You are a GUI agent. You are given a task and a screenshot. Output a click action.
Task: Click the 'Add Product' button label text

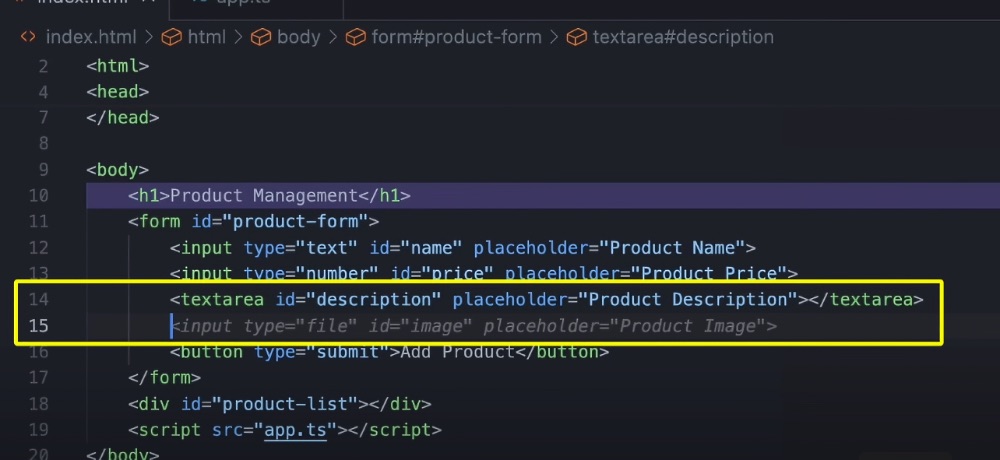[457, 352]
